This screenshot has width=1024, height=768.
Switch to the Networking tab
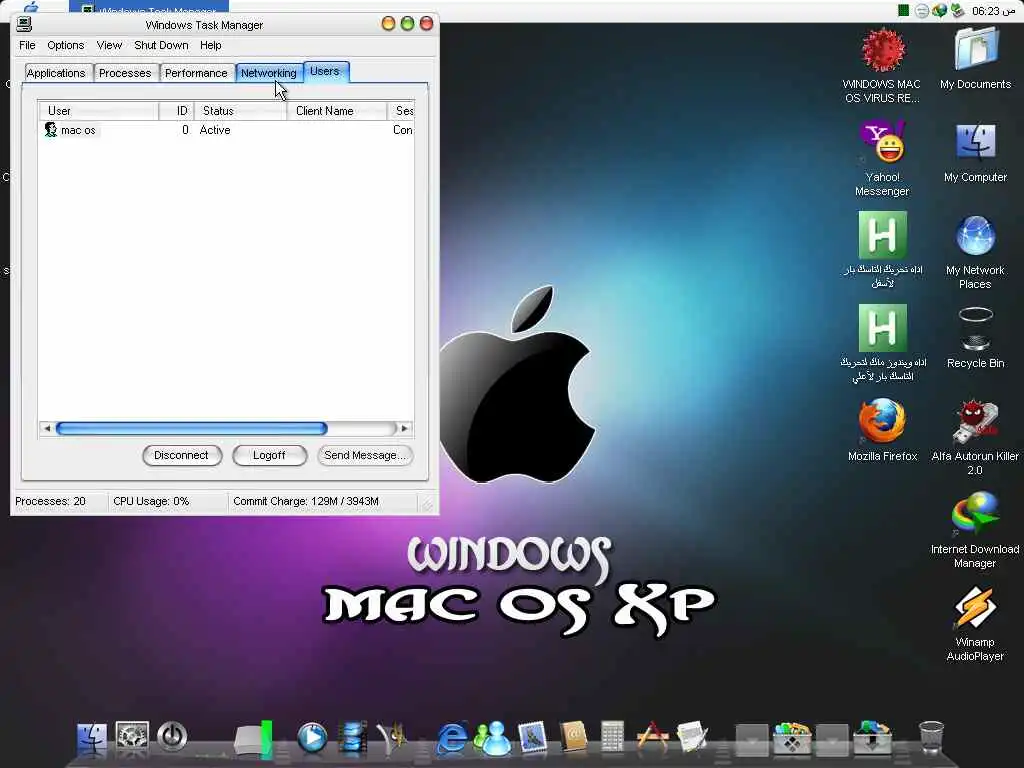tap(268, 73)
